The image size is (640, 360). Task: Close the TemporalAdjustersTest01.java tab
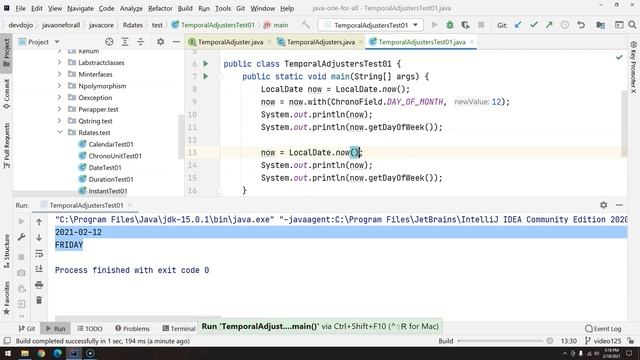coord(471,42)
